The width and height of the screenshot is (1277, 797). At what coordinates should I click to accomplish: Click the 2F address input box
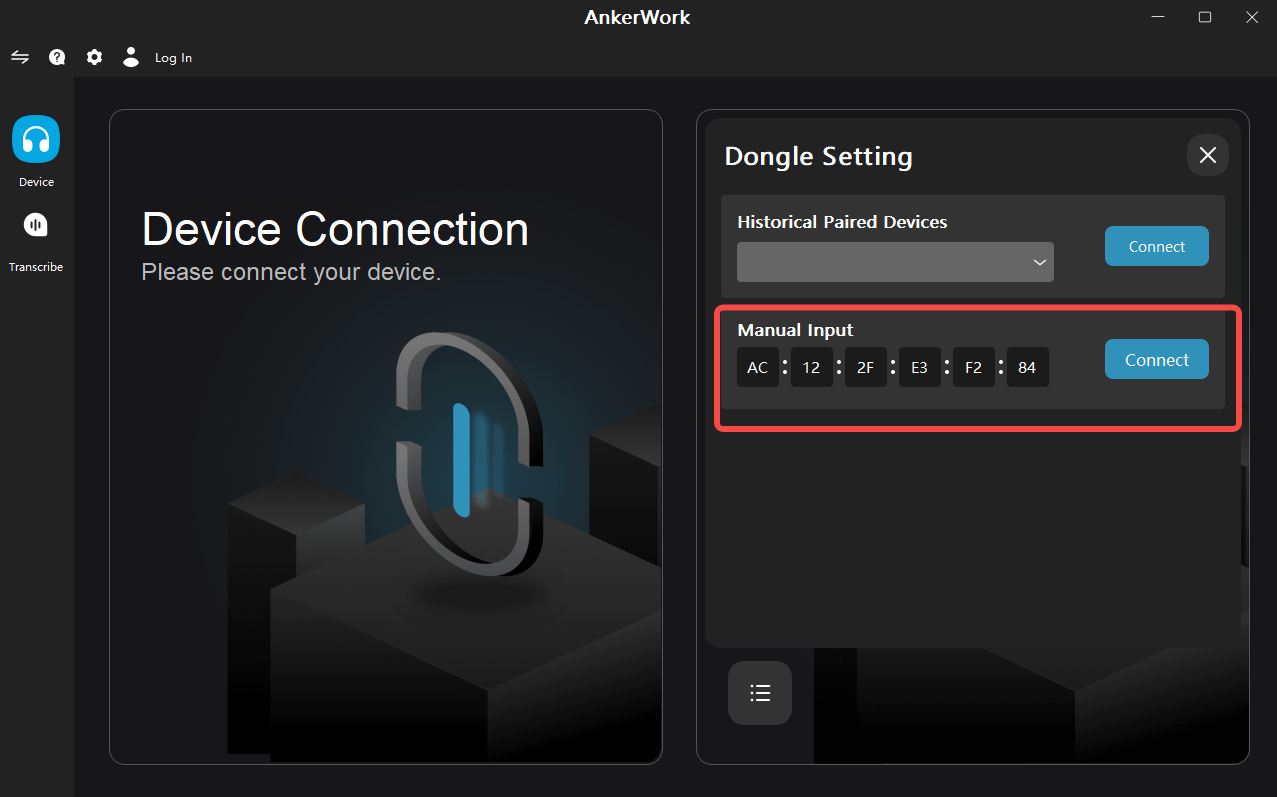pos(865,368)
